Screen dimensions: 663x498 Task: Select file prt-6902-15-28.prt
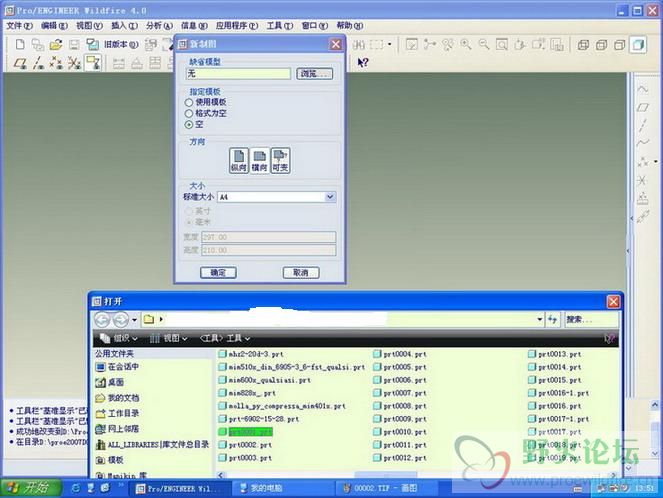[259, 419]
